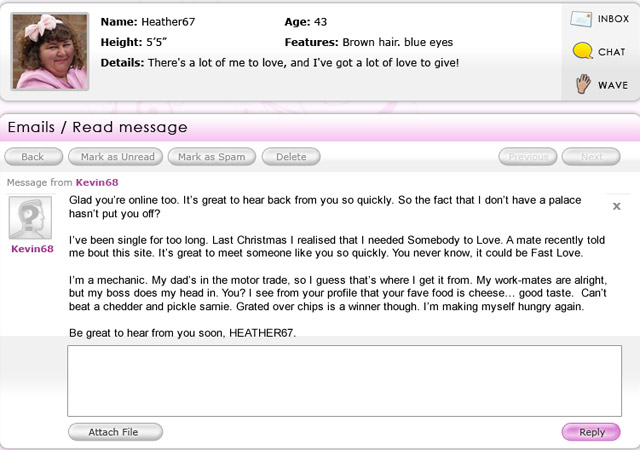Focus the reply message text box
This screenshot has height=450, width=640.
point(344,380)
